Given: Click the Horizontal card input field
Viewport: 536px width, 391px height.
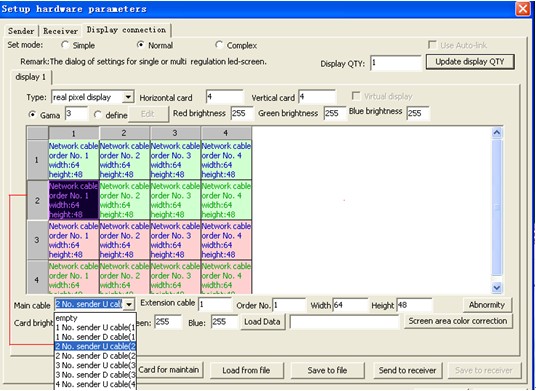Looking at the screenshot, I should [224, 97].
